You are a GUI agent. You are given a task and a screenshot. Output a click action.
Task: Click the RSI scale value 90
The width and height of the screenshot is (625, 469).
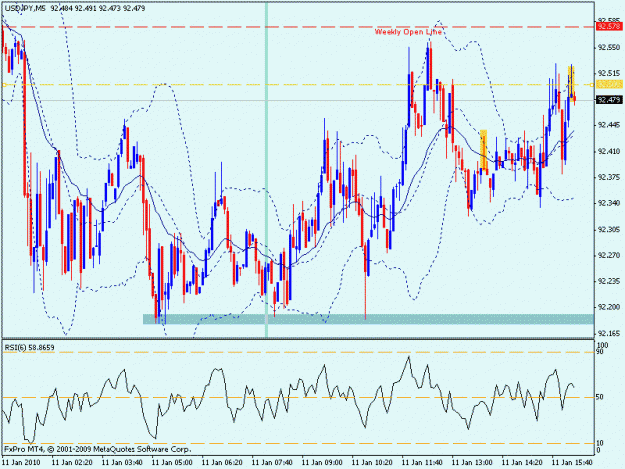coord(600,352)
